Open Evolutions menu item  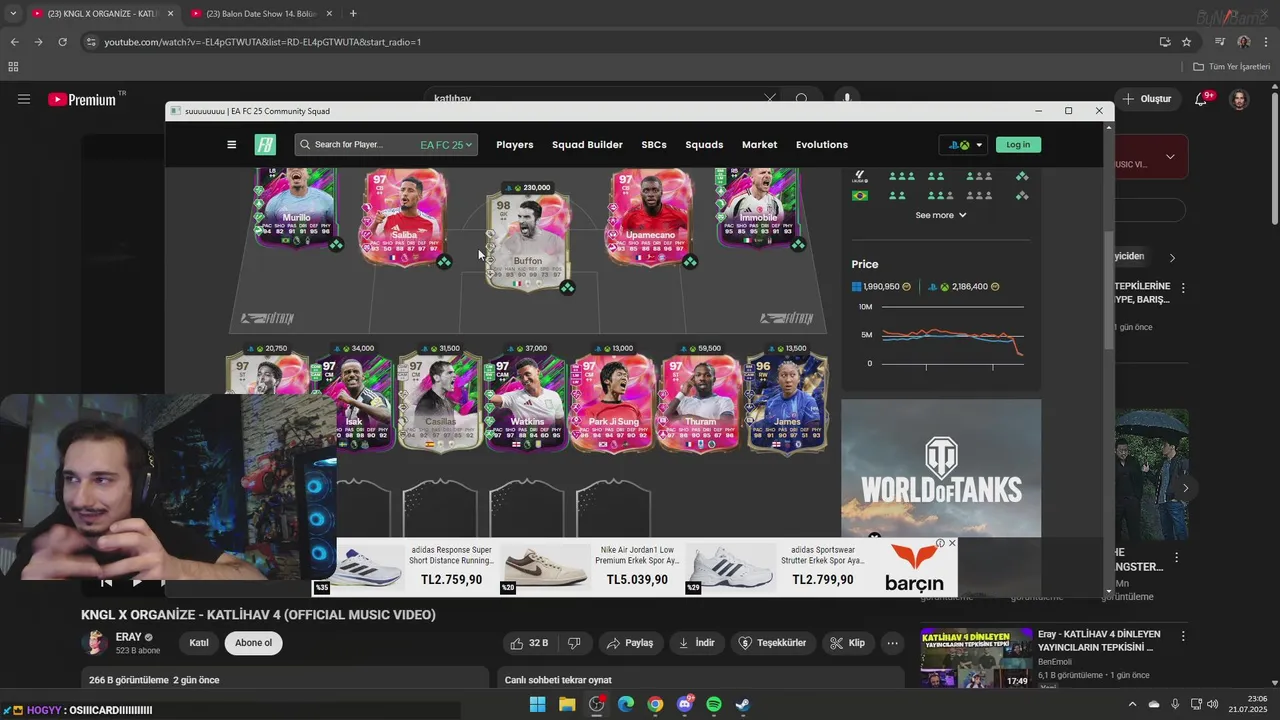tap(822, 145)
